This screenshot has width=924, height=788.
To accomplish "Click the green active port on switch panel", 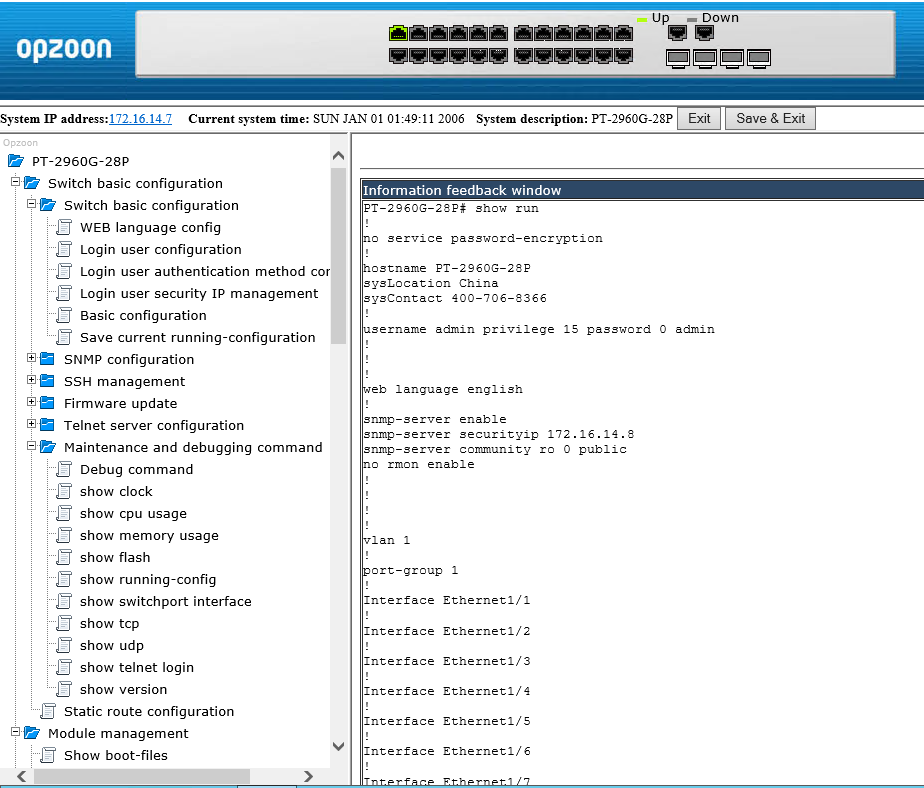I will tap(398, 34).
